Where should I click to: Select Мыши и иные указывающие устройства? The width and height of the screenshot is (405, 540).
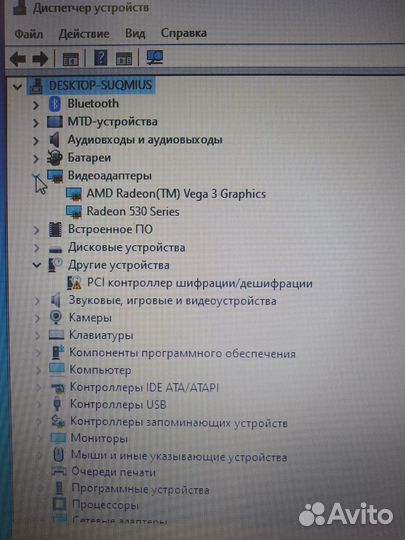(179, 457)
